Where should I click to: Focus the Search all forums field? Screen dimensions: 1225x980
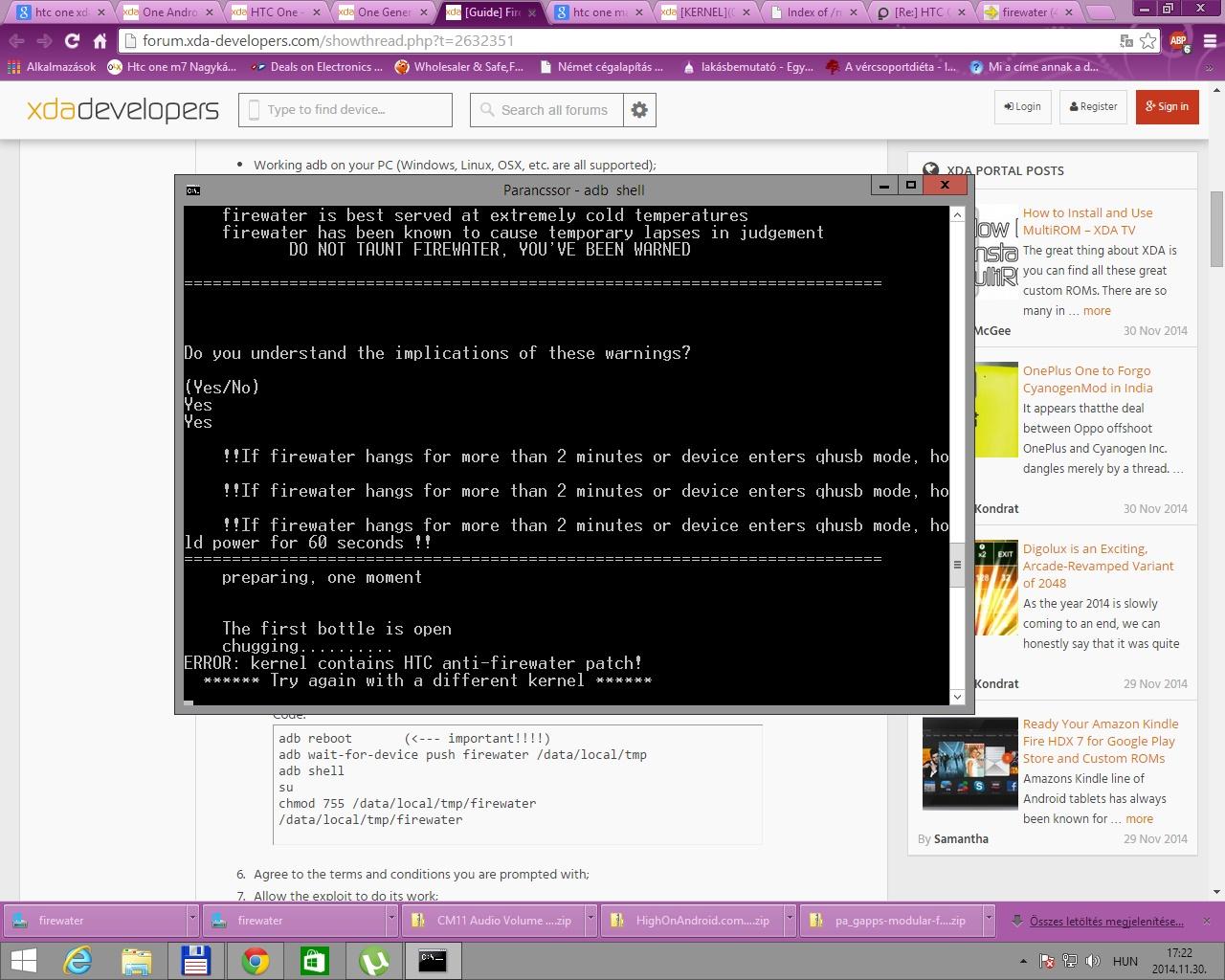[546, 110]
